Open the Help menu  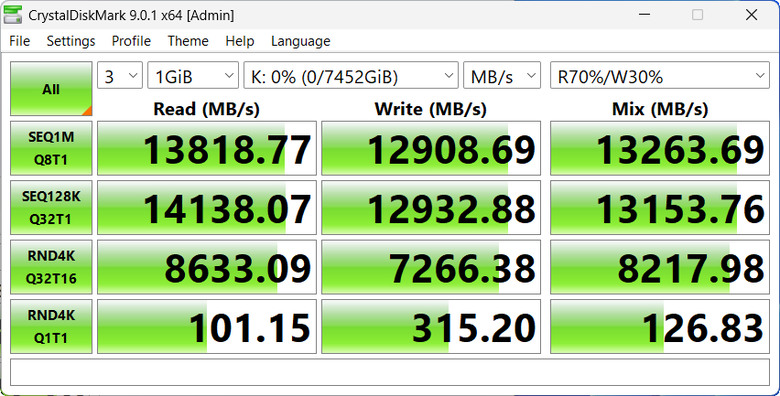239,41
